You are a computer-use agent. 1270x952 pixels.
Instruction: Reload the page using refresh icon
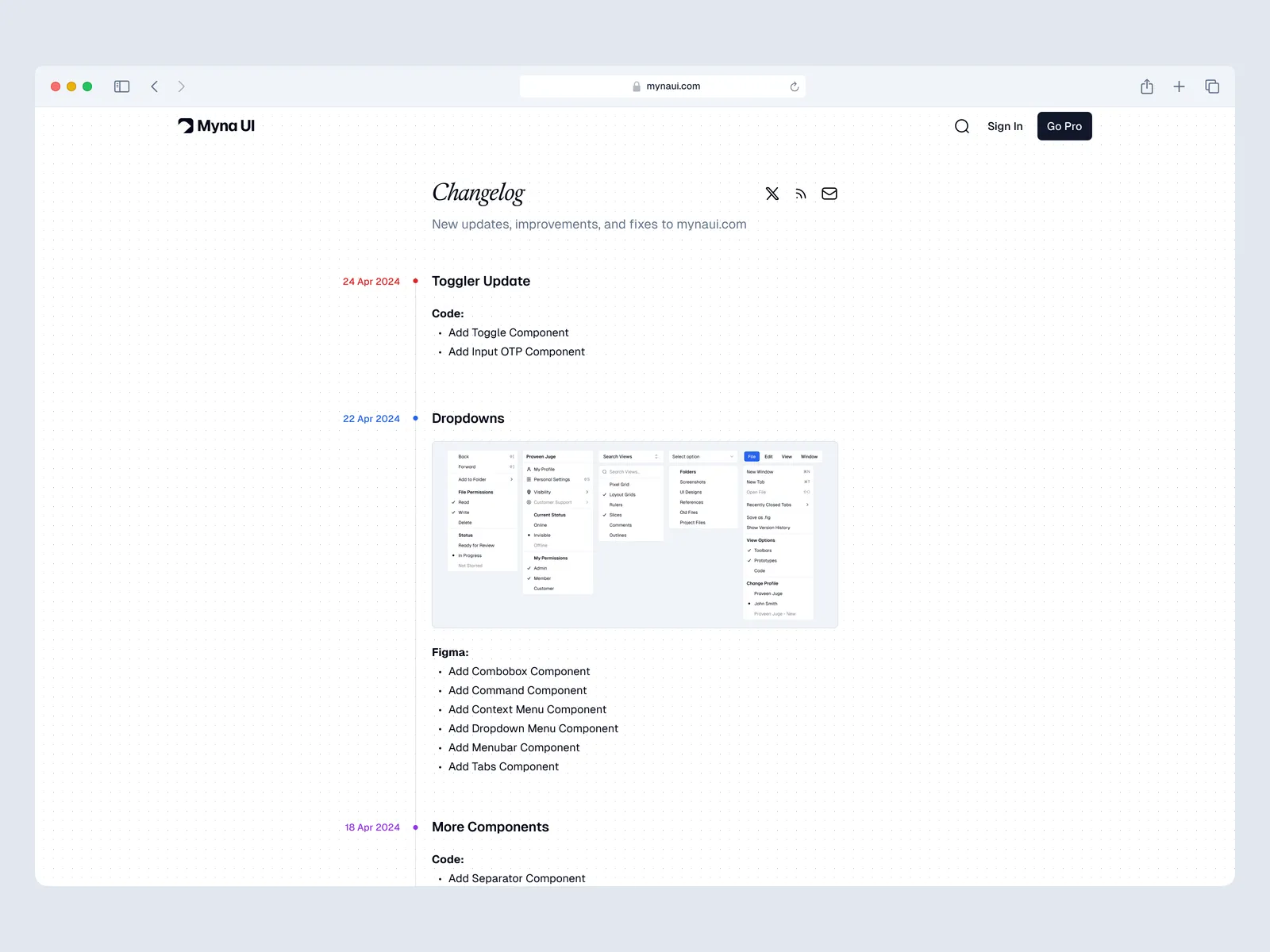[x=794, y=86]
